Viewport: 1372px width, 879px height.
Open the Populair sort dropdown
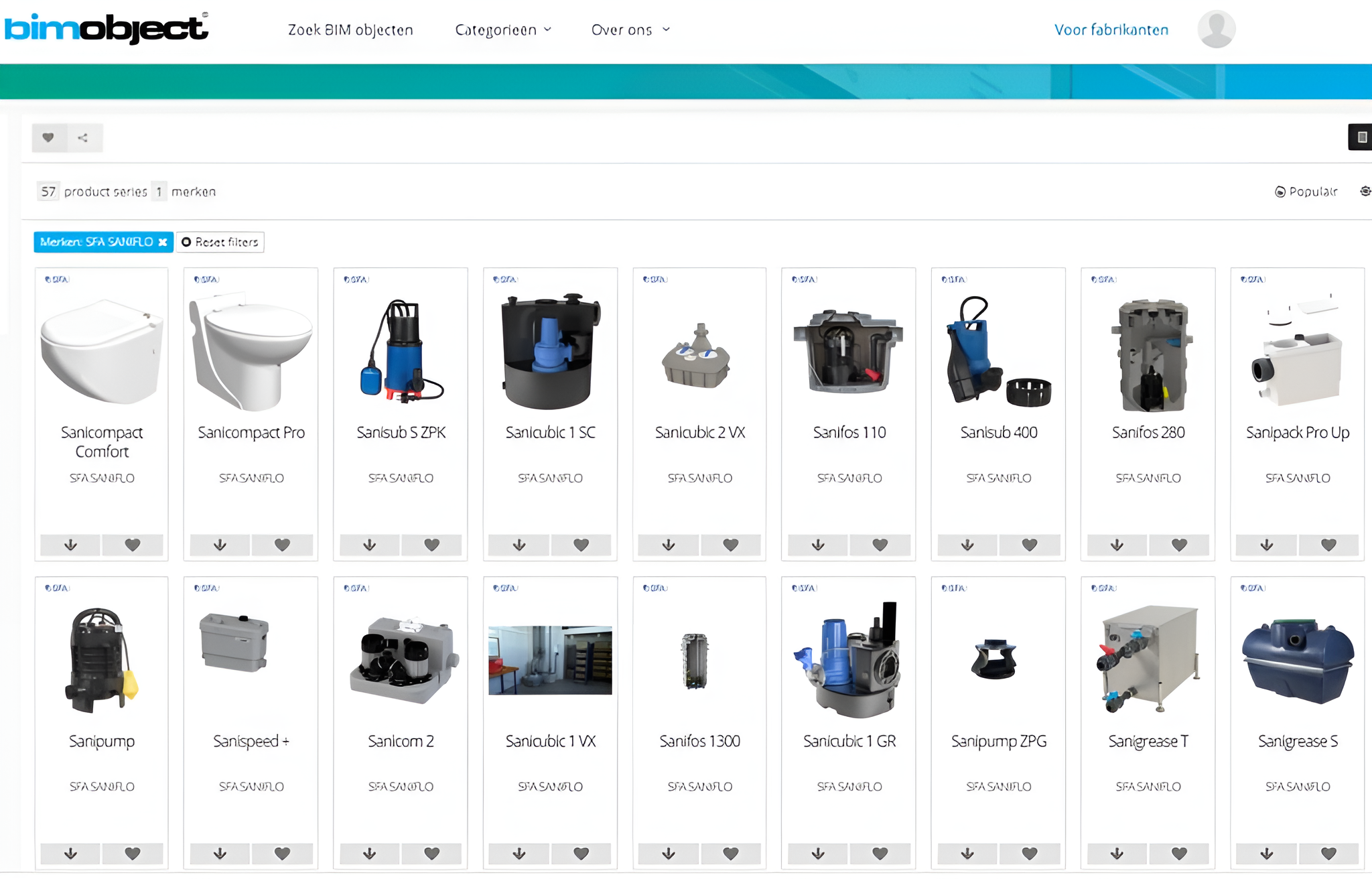pyautogui.click(x=1306, y=192)
